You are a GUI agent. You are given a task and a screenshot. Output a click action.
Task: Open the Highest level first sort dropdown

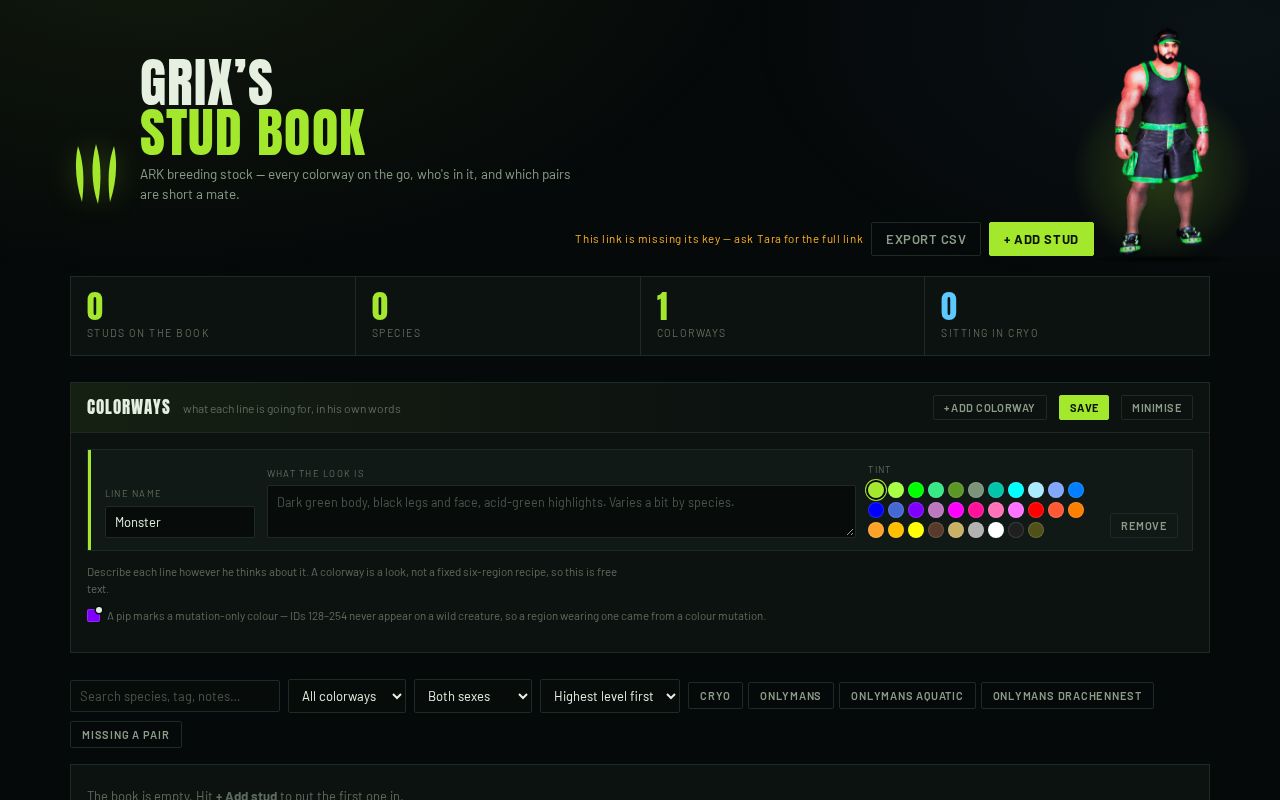pyautogui.click(x=610, y=696)
